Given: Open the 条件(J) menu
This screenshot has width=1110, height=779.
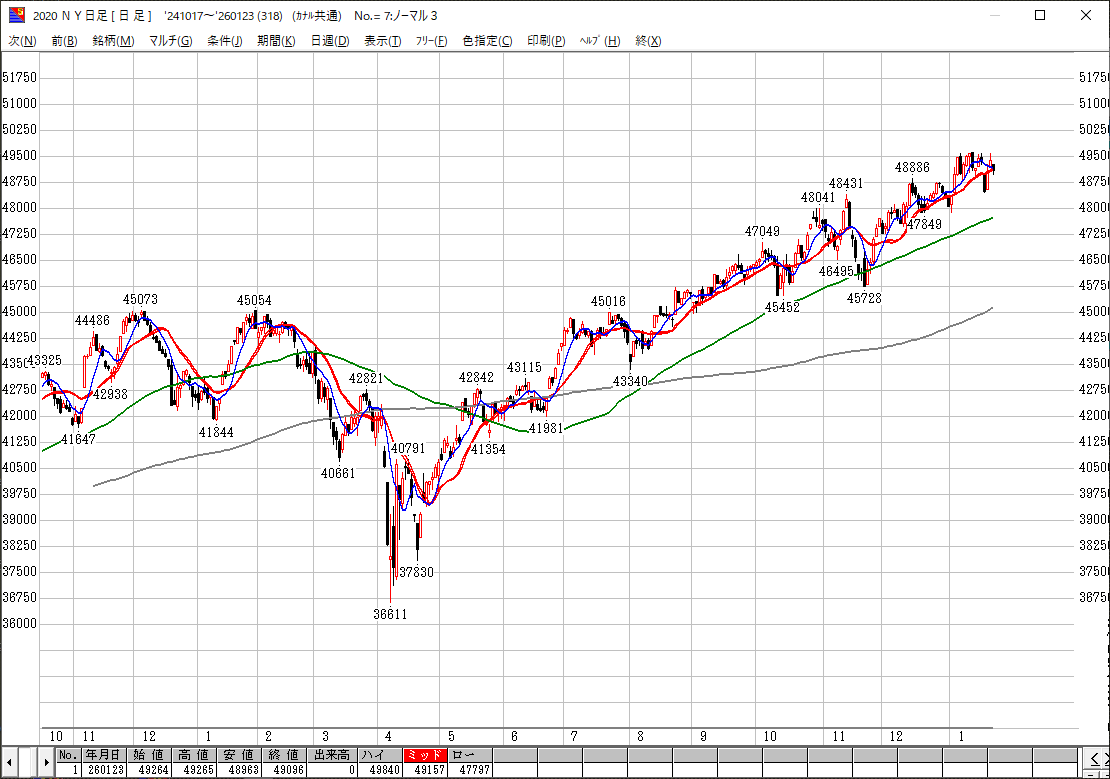Looking at the screenshot, I should coord(225,41).
